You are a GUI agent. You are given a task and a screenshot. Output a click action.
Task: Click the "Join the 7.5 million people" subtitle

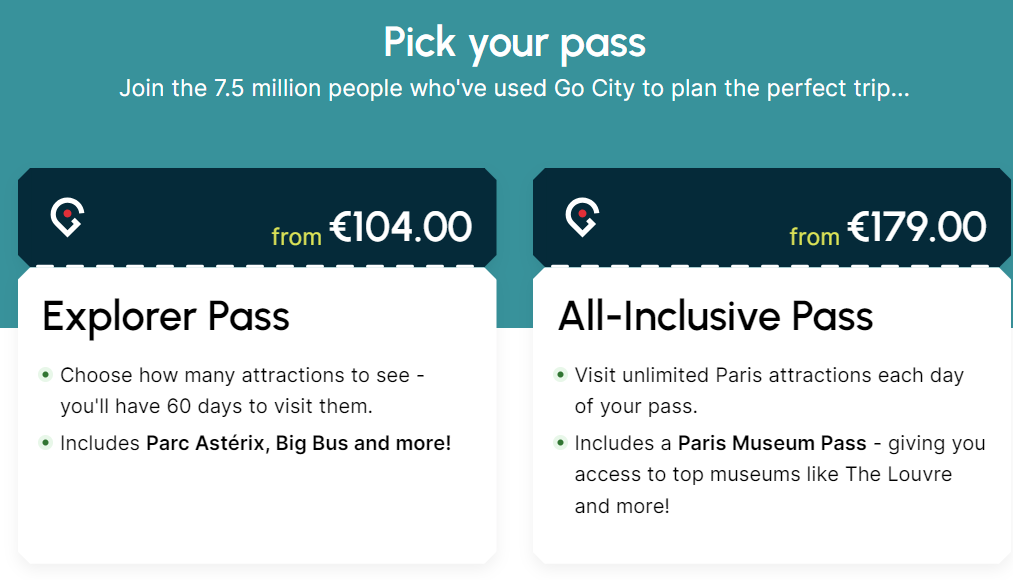[514, 88]
